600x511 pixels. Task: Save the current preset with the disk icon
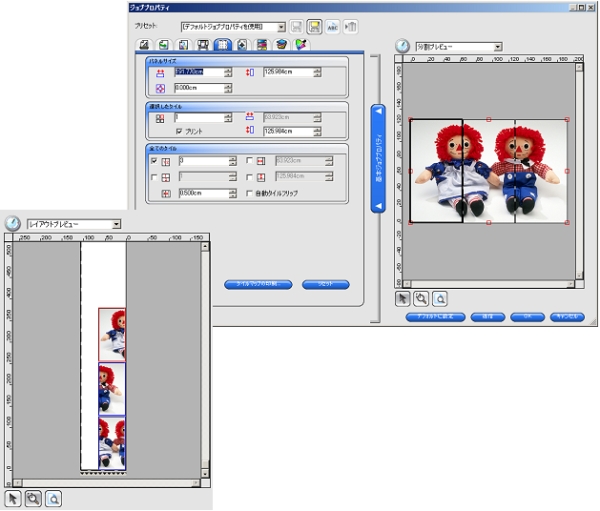coord(296,27)
